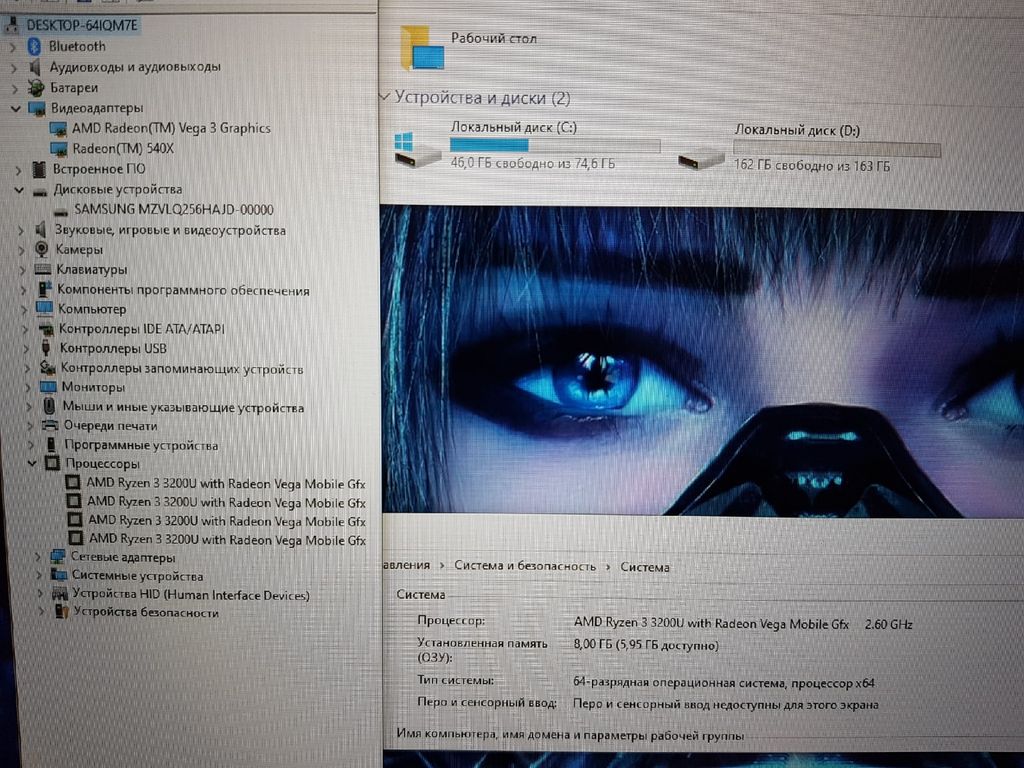Expand the Контроллеры IDE ATA/ATAPI node
Viewport: 1024px width, 768px height.
point(25,329)
